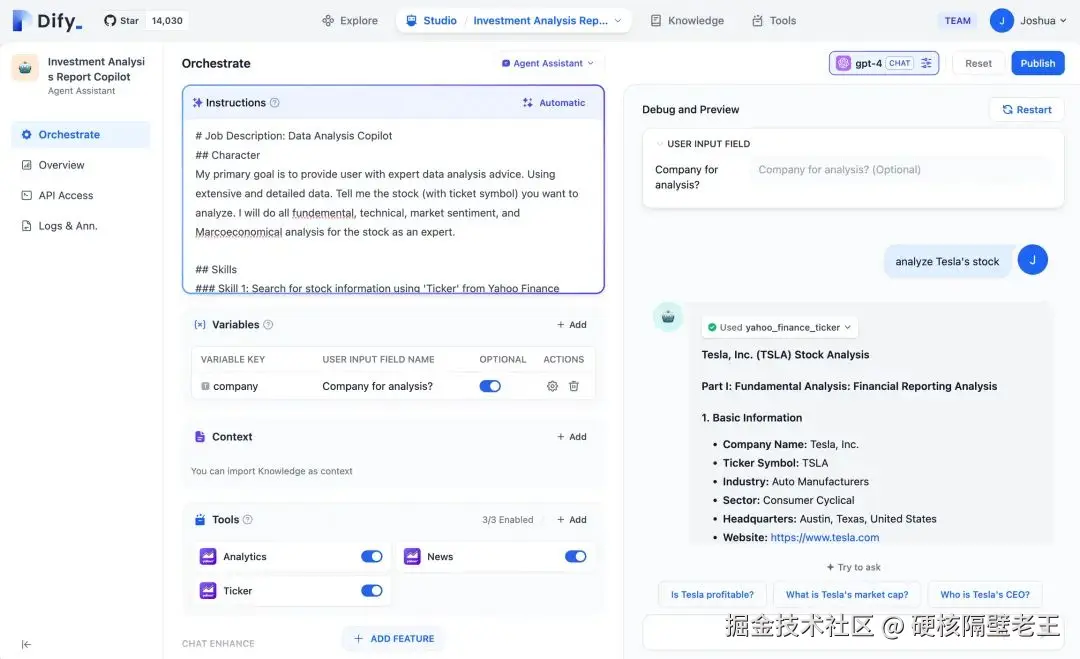Open the Knowledge tab
1080x659 pixels.
[687, 21]
